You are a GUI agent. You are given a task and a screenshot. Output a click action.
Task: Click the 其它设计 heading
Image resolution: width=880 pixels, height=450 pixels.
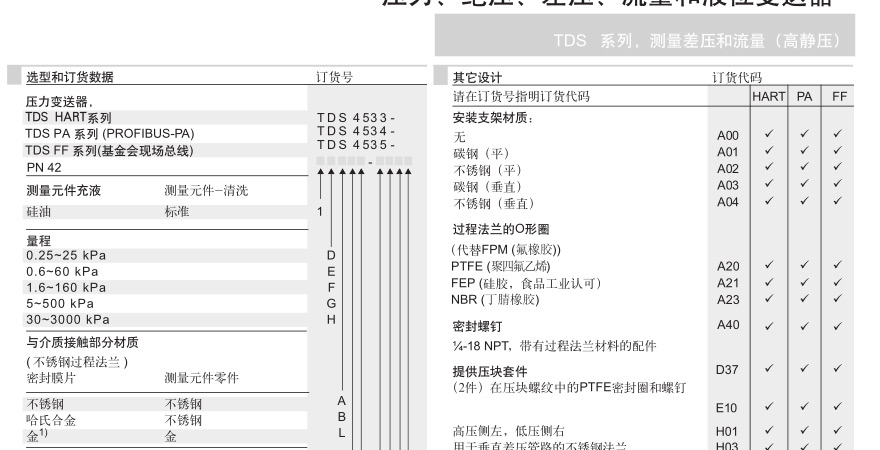coord(477,77)
